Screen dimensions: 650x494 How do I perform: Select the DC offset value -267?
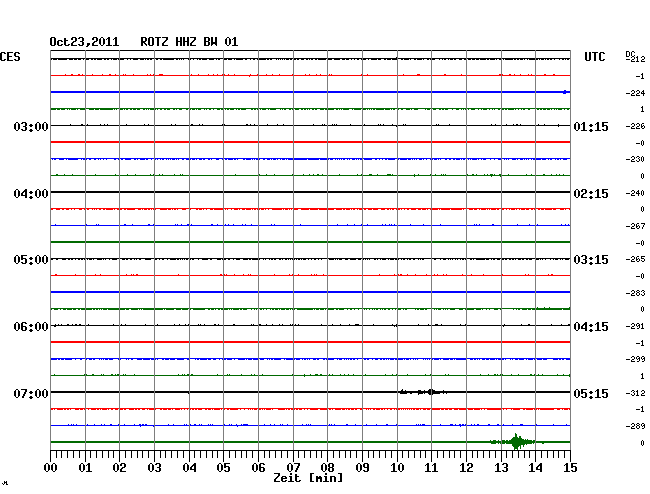point(635,226)
